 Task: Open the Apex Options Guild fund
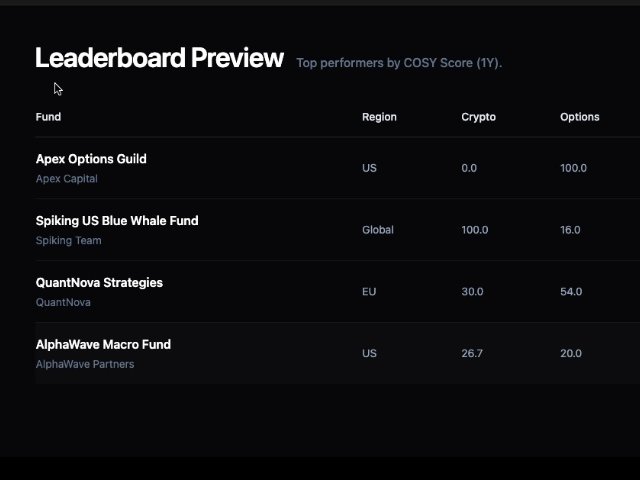[x=91, y=159]
